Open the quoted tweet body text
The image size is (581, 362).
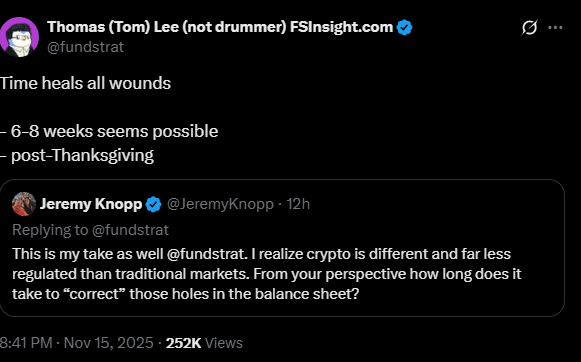[267, 274]
